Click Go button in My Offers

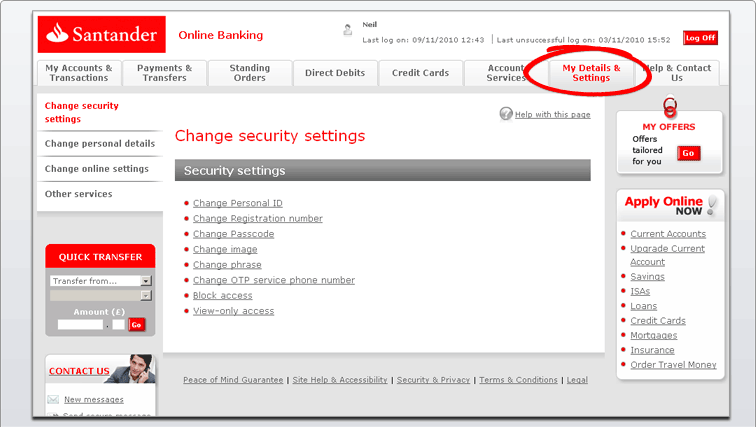click(688, 153)
